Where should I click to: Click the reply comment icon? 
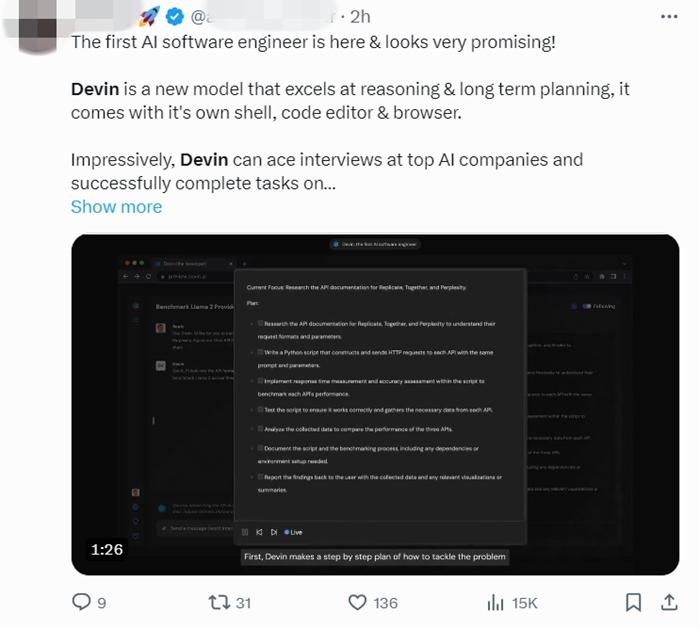83,602
